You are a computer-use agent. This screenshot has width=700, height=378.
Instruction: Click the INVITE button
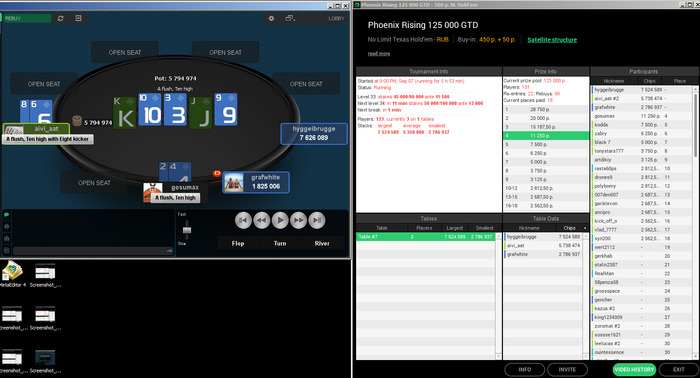pos(567,370)
